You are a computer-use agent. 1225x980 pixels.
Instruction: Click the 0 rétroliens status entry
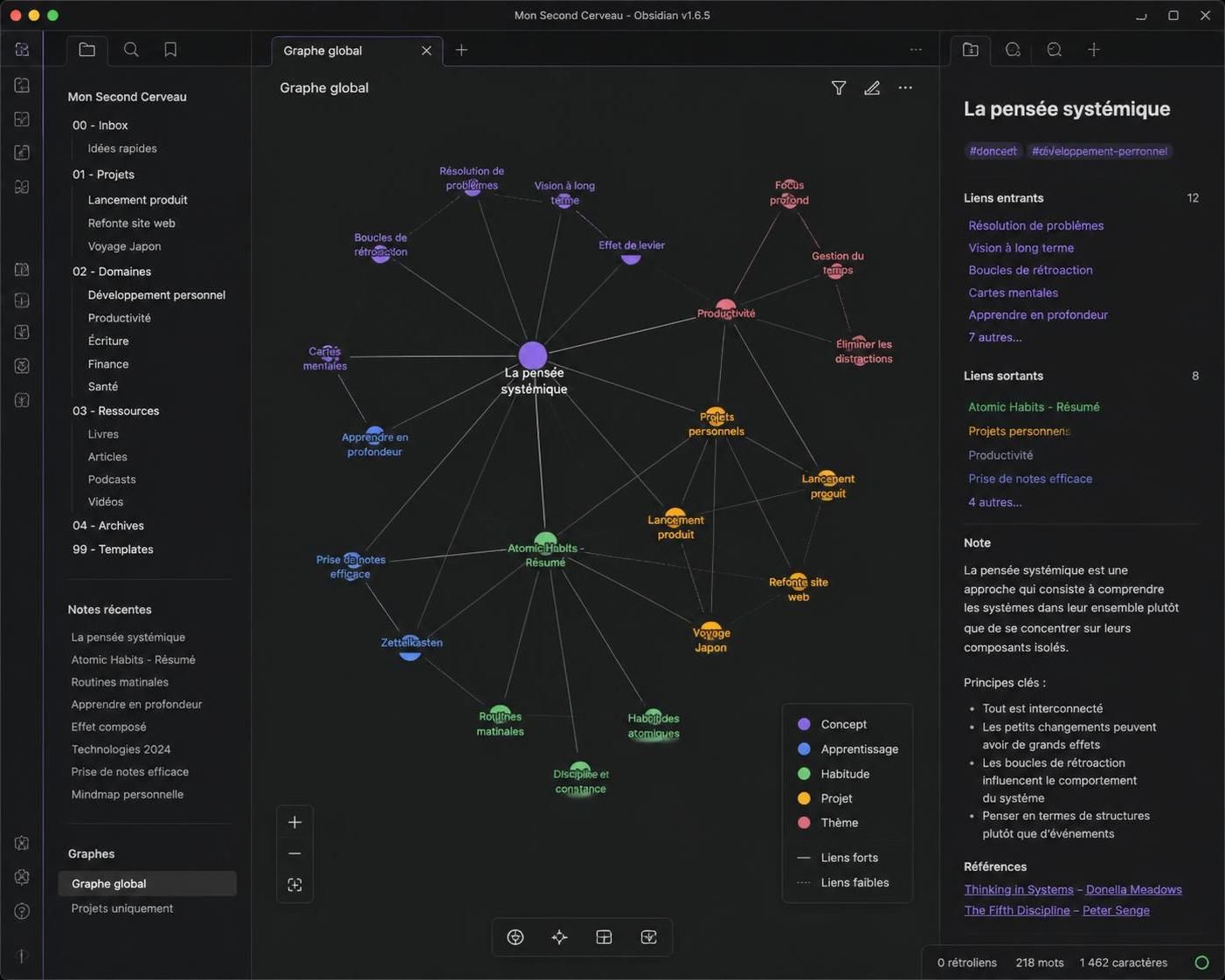click(967, 963)
